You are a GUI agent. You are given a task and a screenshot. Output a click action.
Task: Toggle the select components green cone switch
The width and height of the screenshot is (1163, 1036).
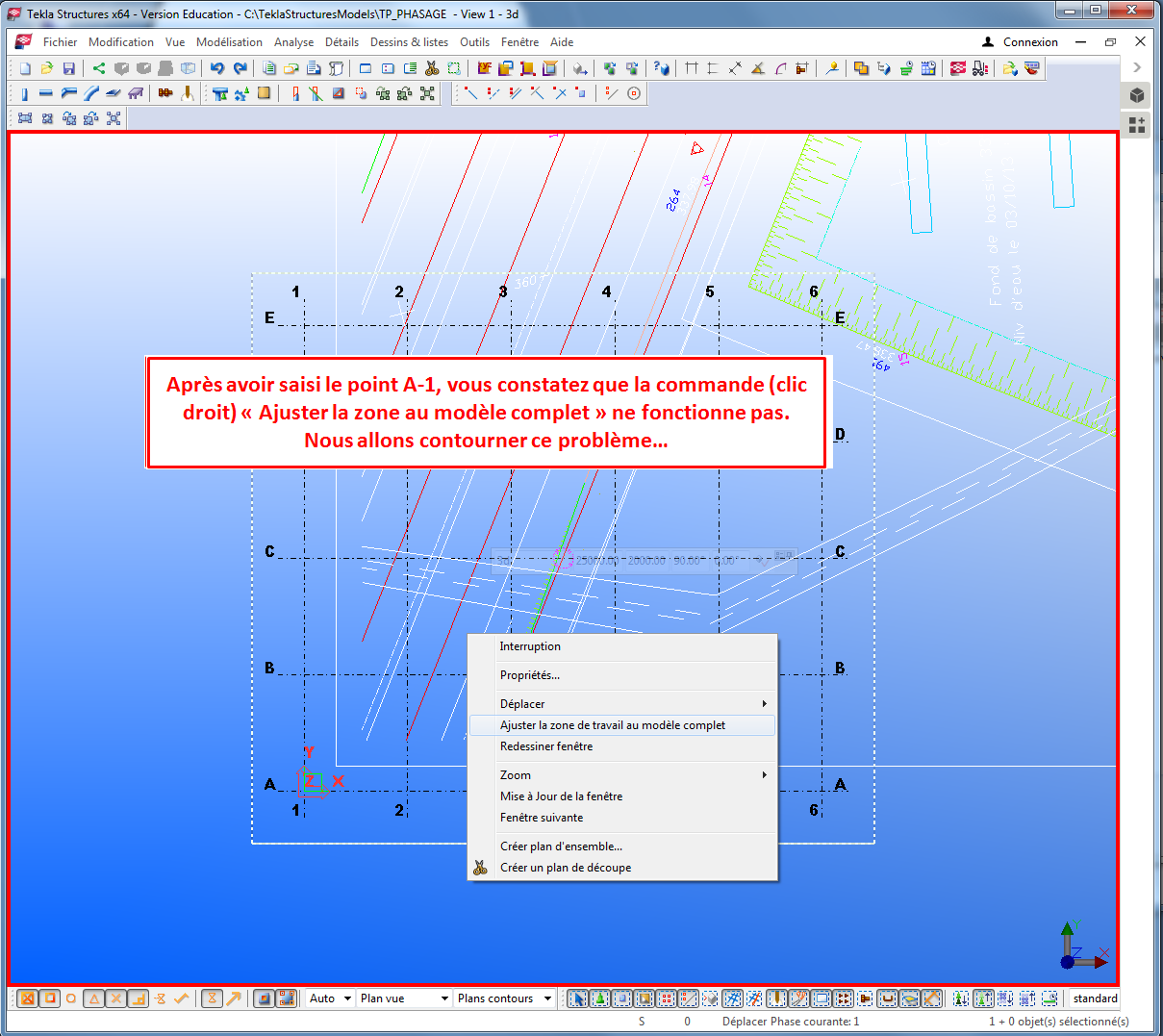(x=599, y=998)
